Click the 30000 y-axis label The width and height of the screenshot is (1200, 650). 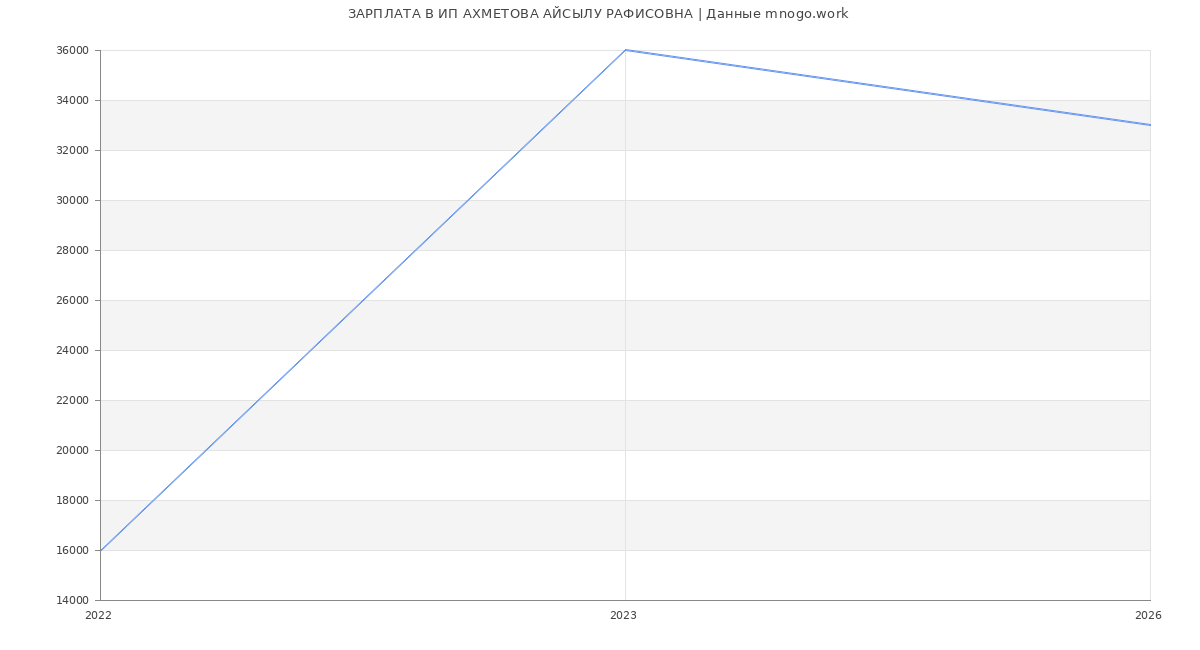[x=72, y=201]
